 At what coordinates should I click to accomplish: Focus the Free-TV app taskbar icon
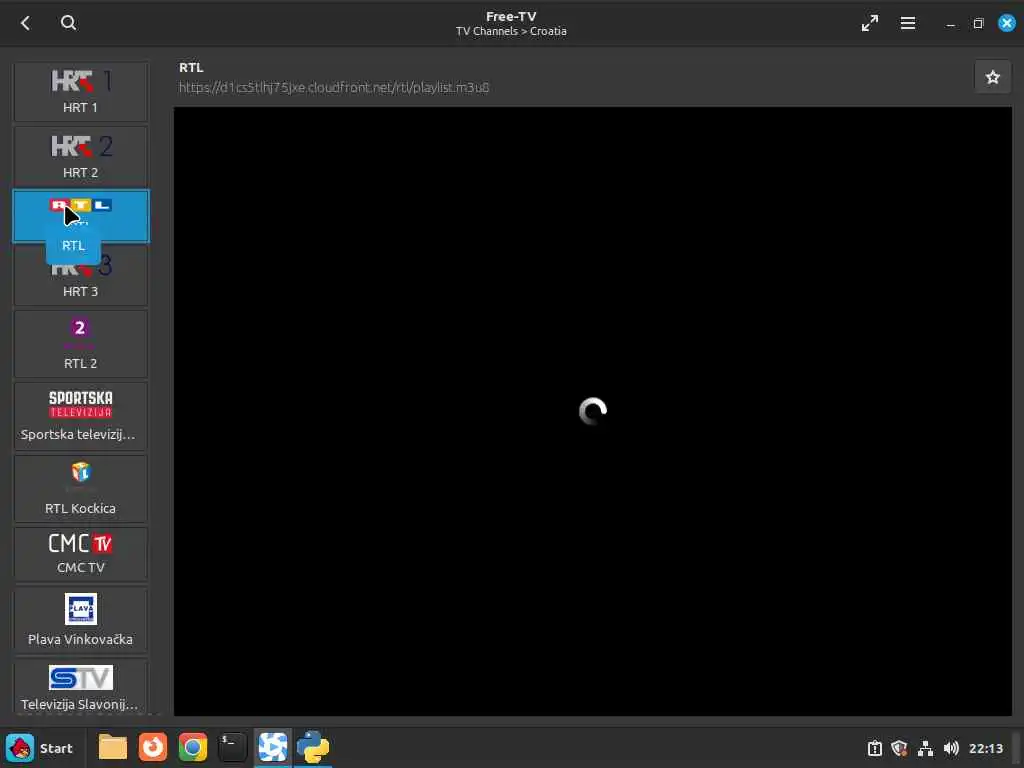[x=272, y=748]
